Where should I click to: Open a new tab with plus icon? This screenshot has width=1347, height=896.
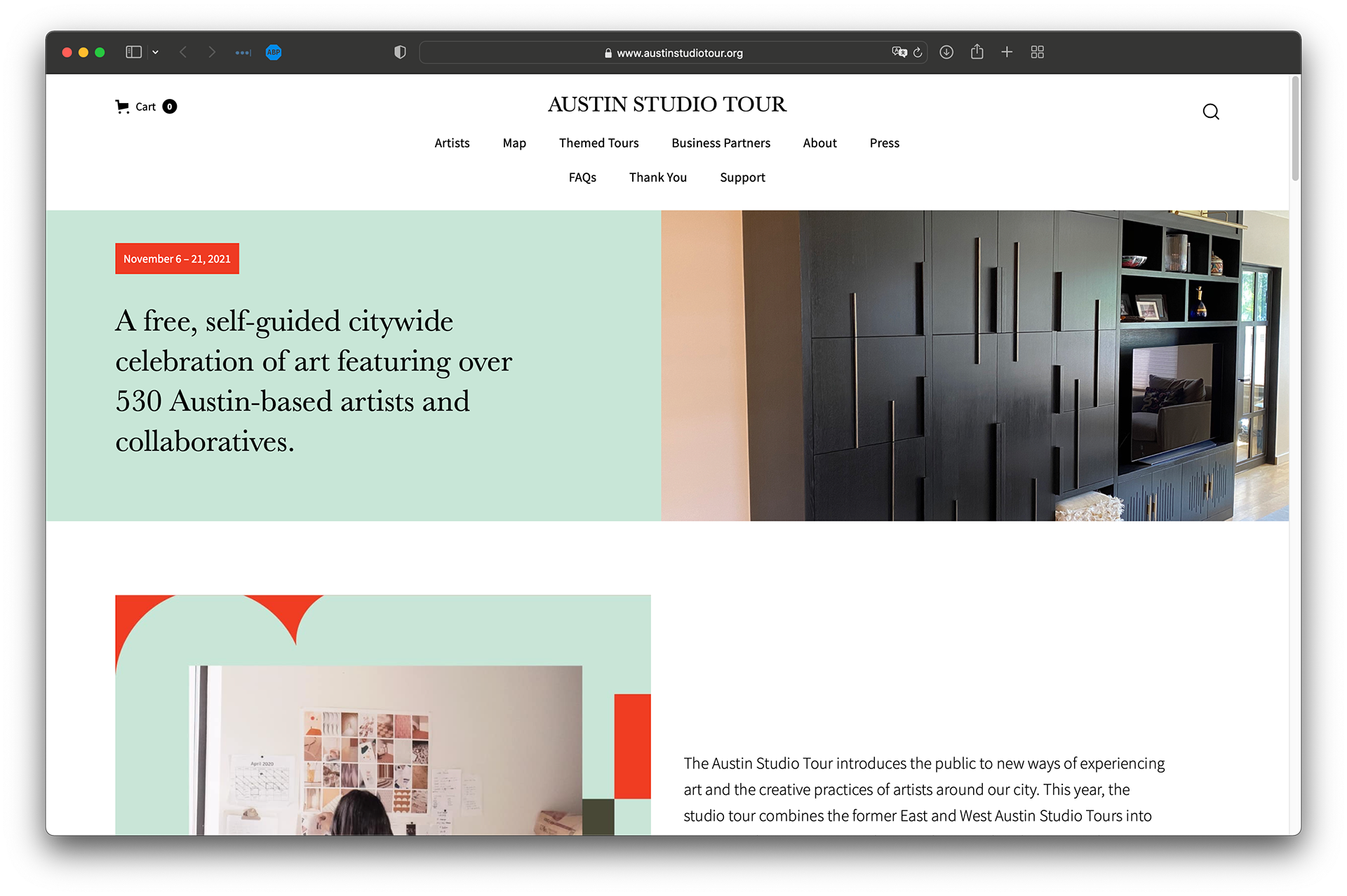coord(1007,53)
